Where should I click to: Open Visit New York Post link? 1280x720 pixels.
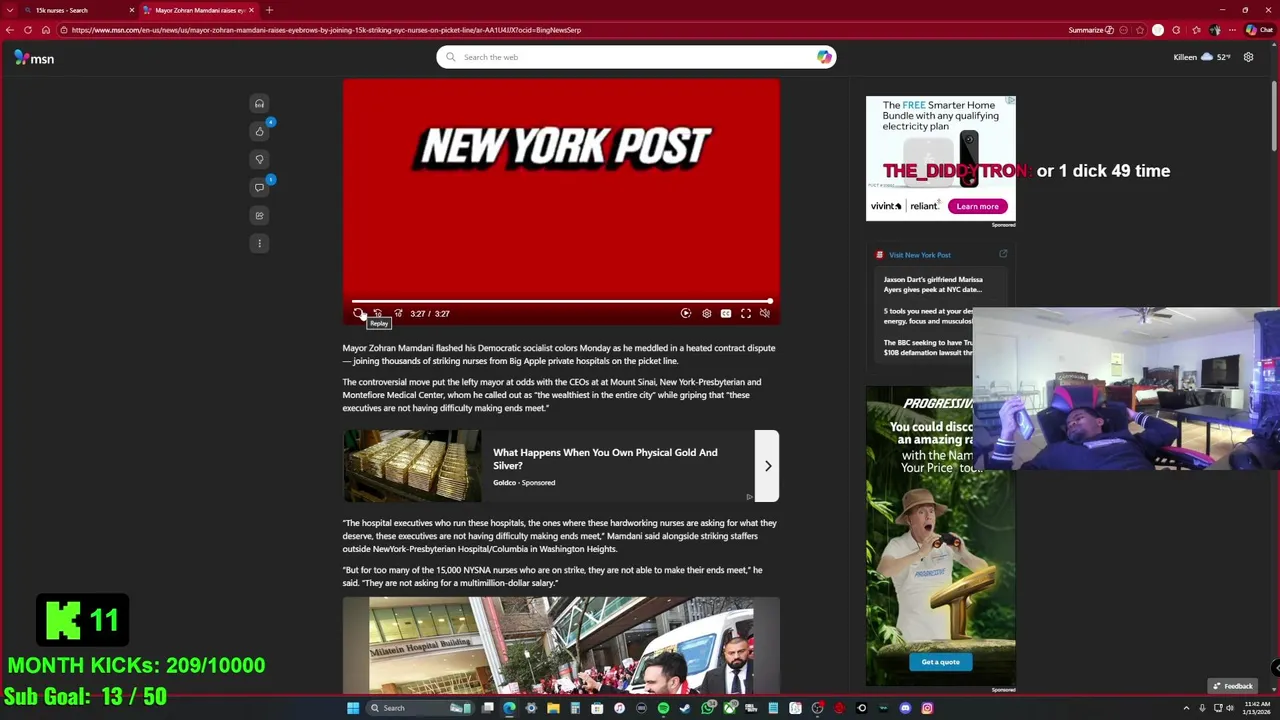(x=920, y=255)
